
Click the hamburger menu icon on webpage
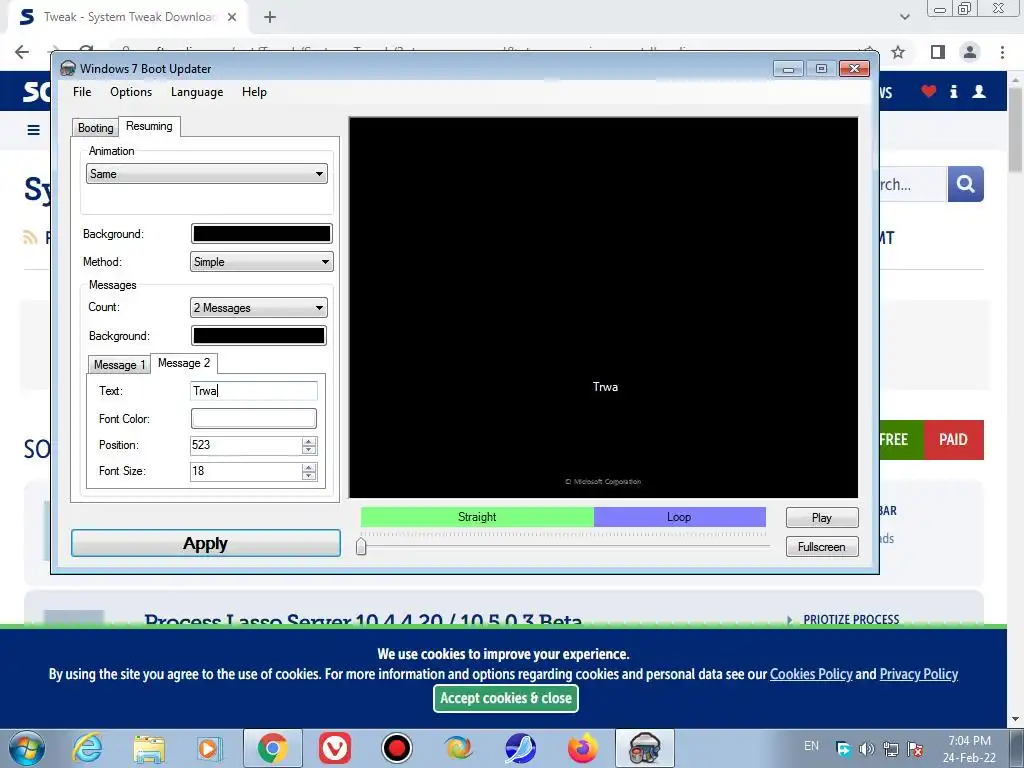pos(33,130)
